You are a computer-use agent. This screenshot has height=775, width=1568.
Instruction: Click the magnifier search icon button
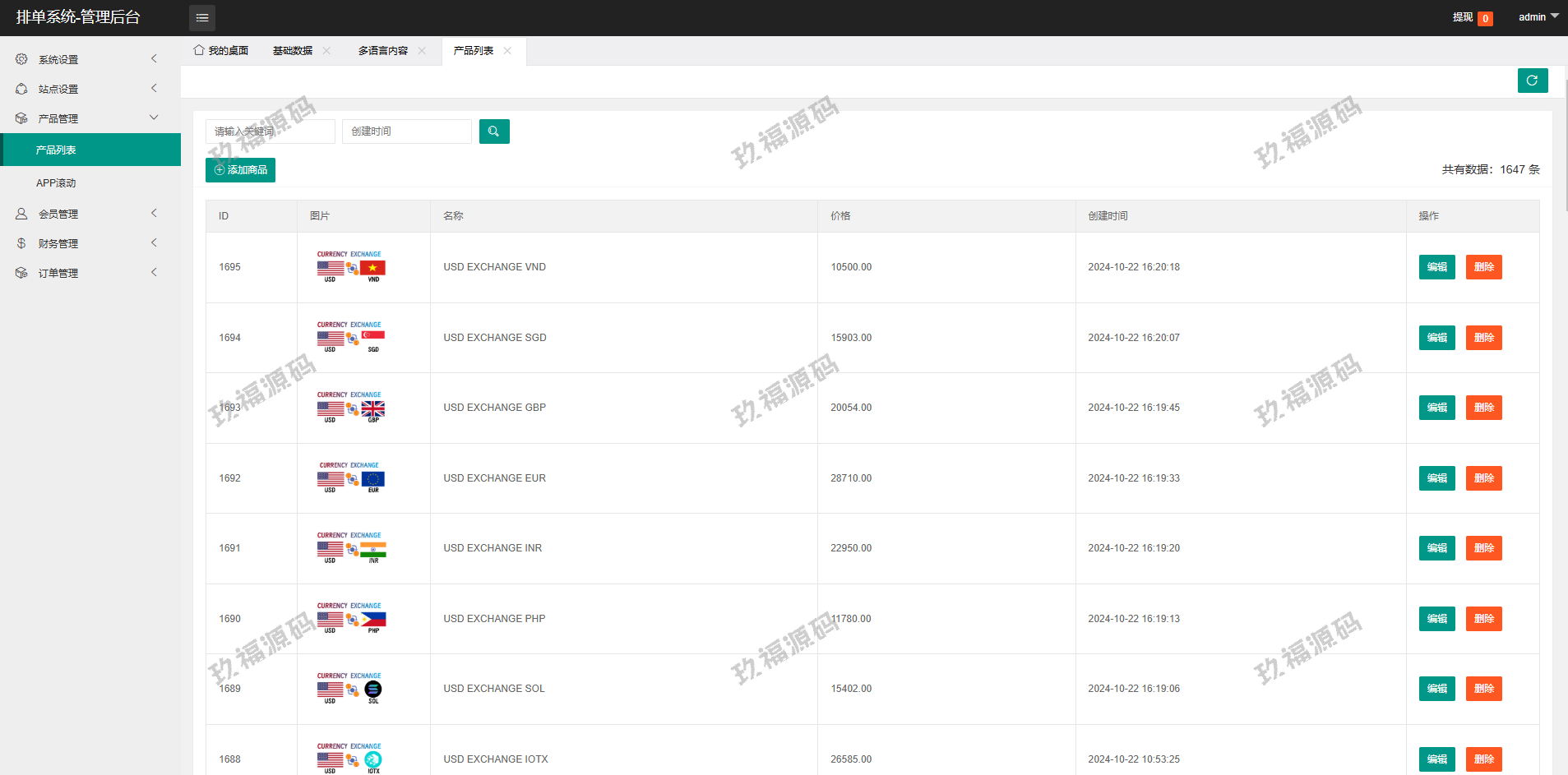click(494, 131)
